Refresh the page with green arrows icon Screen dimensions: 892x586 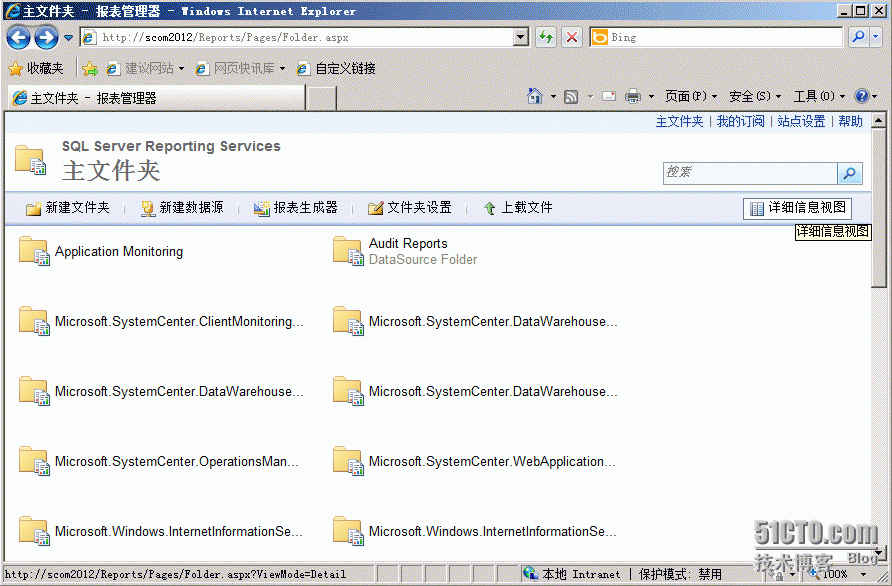(x=546, y=38)
